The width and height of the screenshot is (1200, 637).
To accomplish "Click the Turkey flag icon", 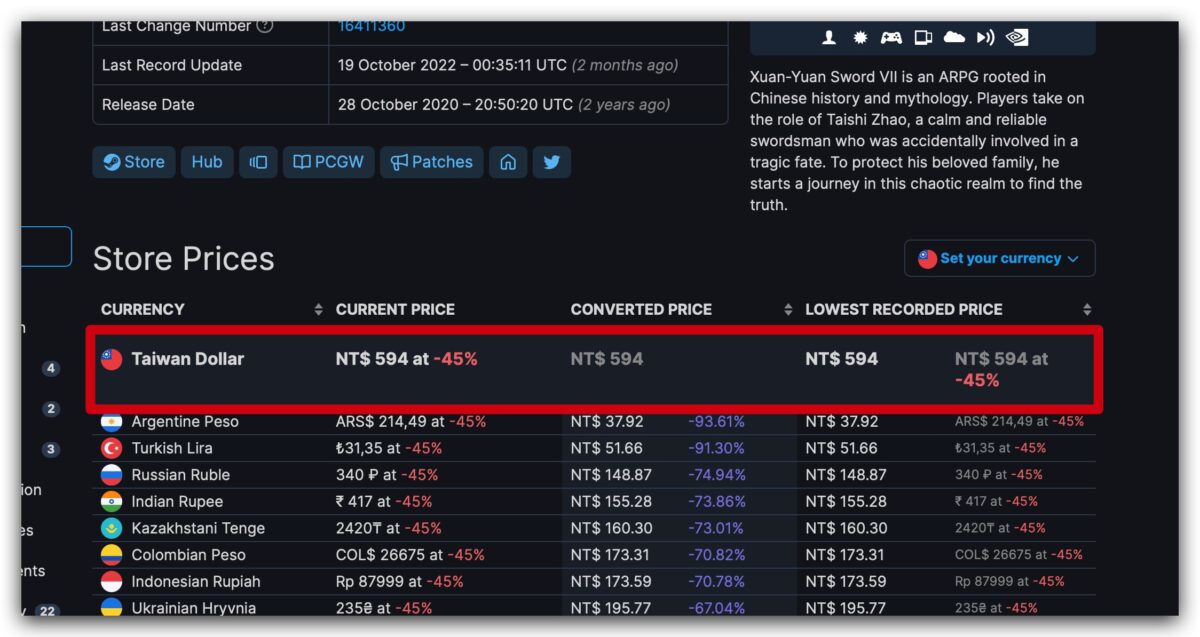I will [x=111, y=448].
